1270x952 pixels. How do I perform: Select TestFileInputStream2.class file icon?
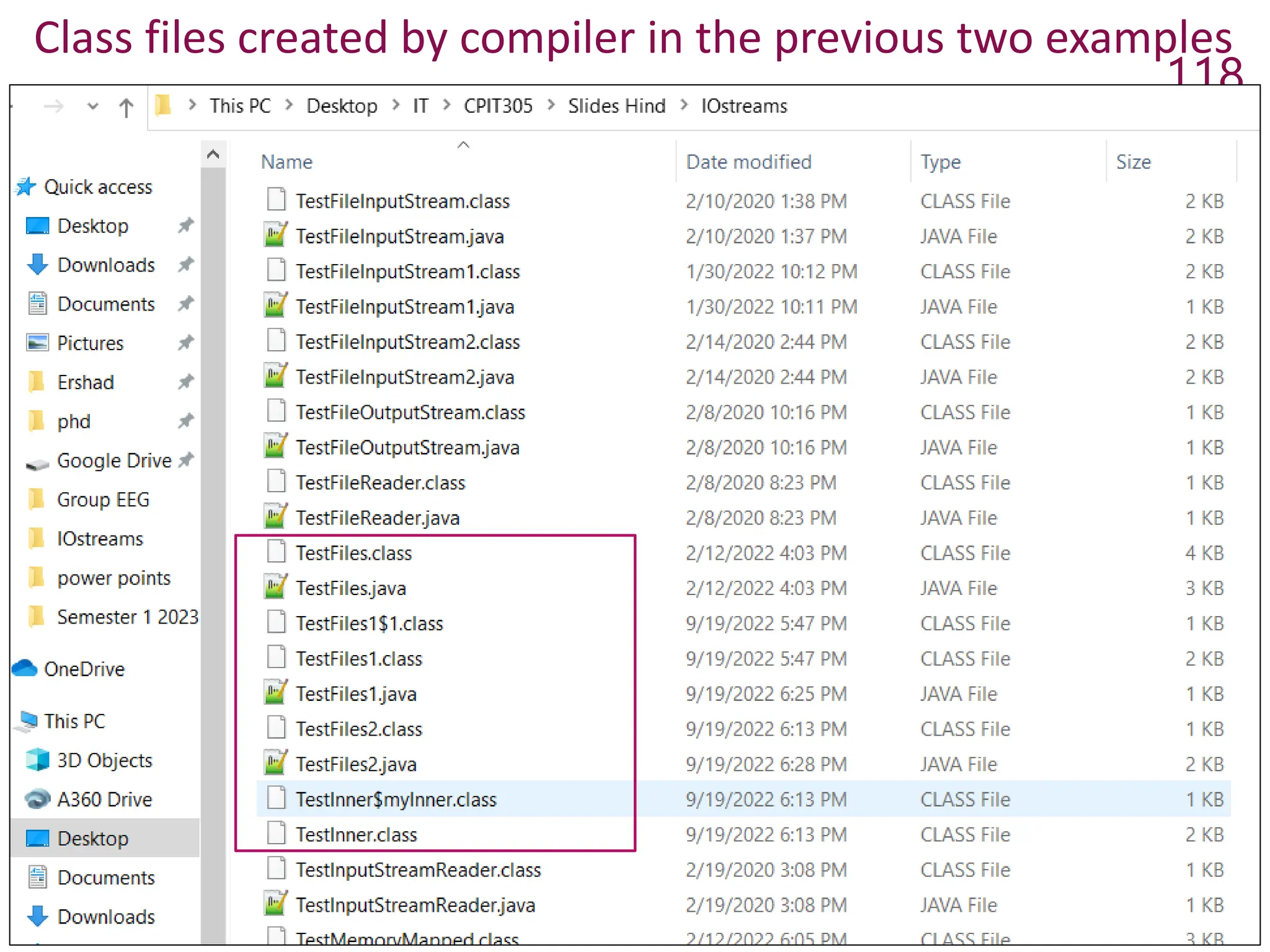[x=276, y=341]
